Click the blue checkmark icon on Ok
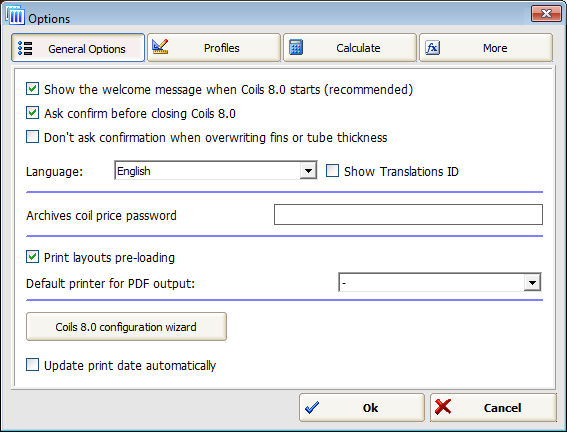Image resolution: width=567 pixels, height=432 pixels. pos(312,407)
